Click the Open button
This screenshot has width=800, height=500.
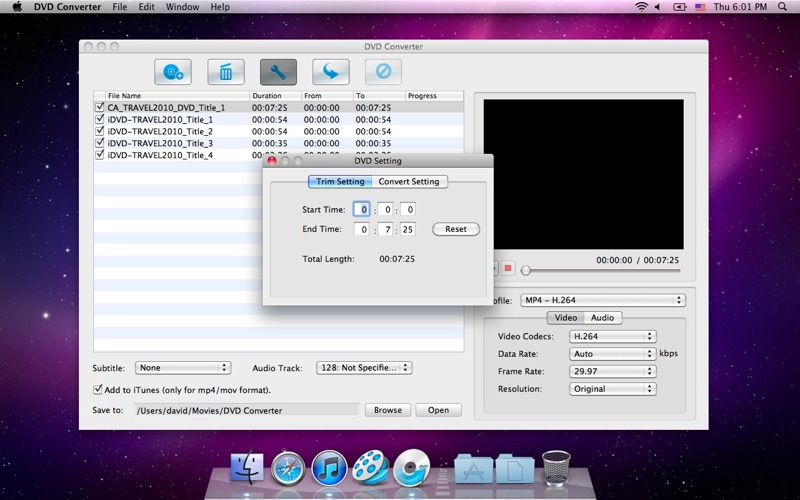[x=438, y=410]
